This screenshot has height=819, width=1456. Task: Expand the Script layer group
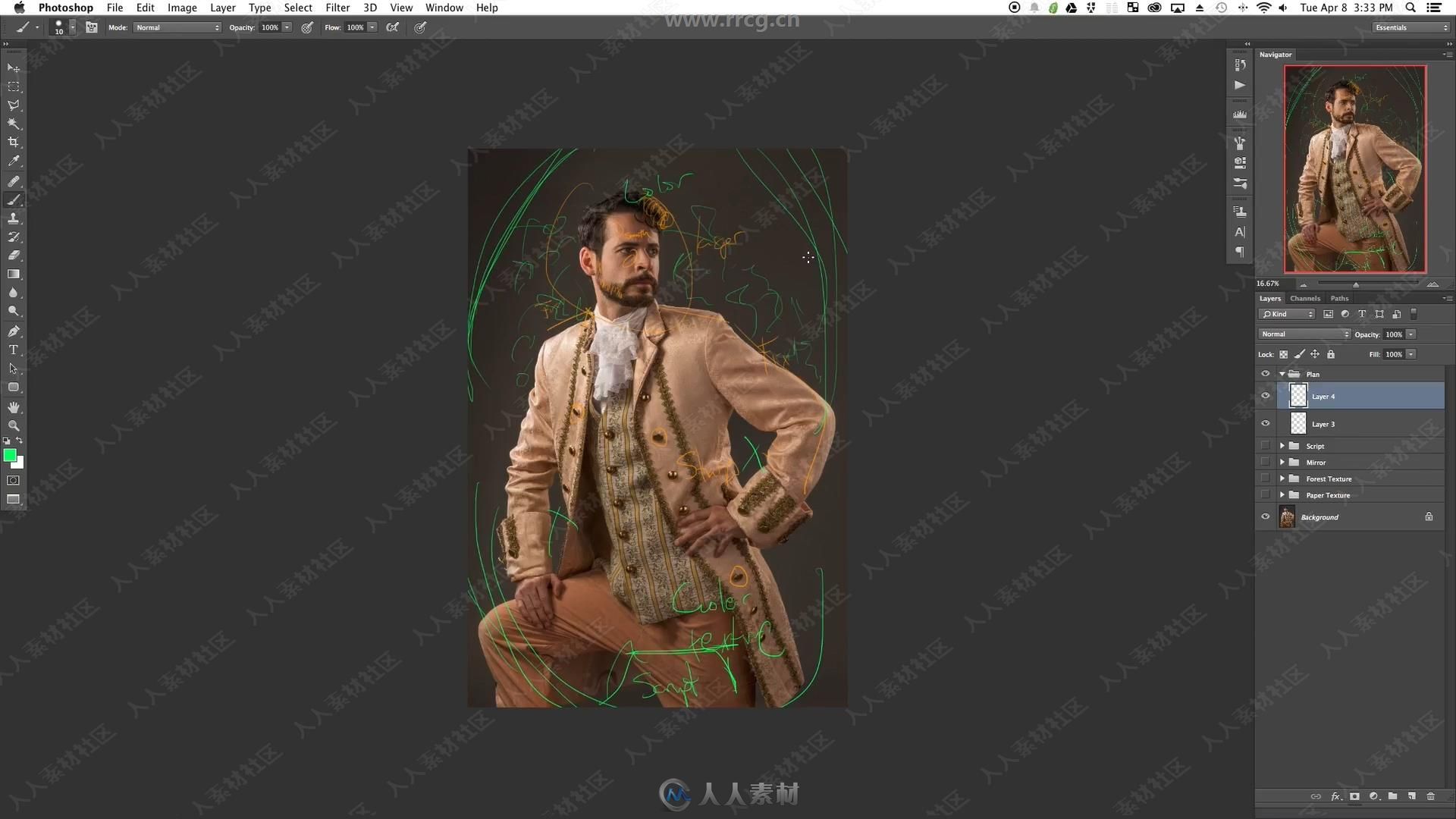point(1283,445)
